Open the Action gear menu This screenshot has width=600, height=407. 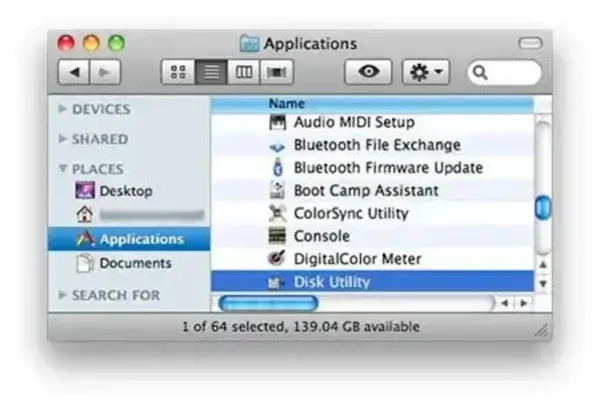(426, 72)
